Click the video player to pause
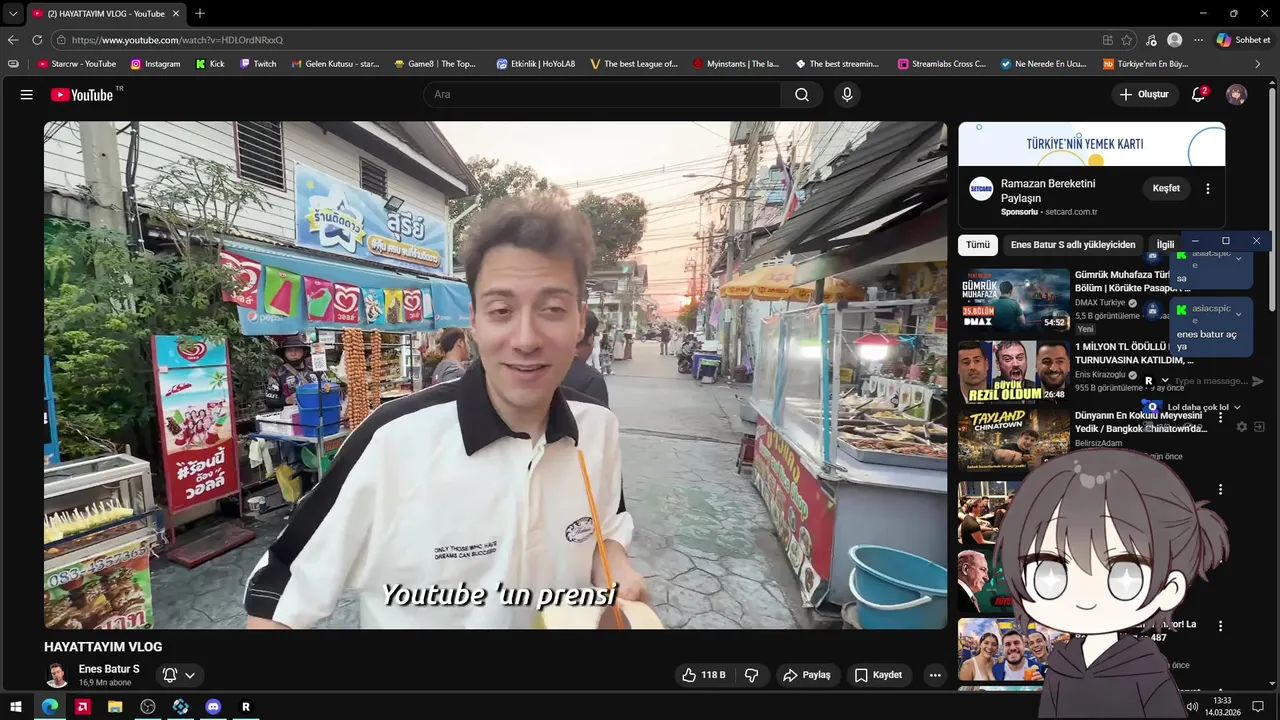The width and height of the screenshot is (1280, 720). click(495, 375)
